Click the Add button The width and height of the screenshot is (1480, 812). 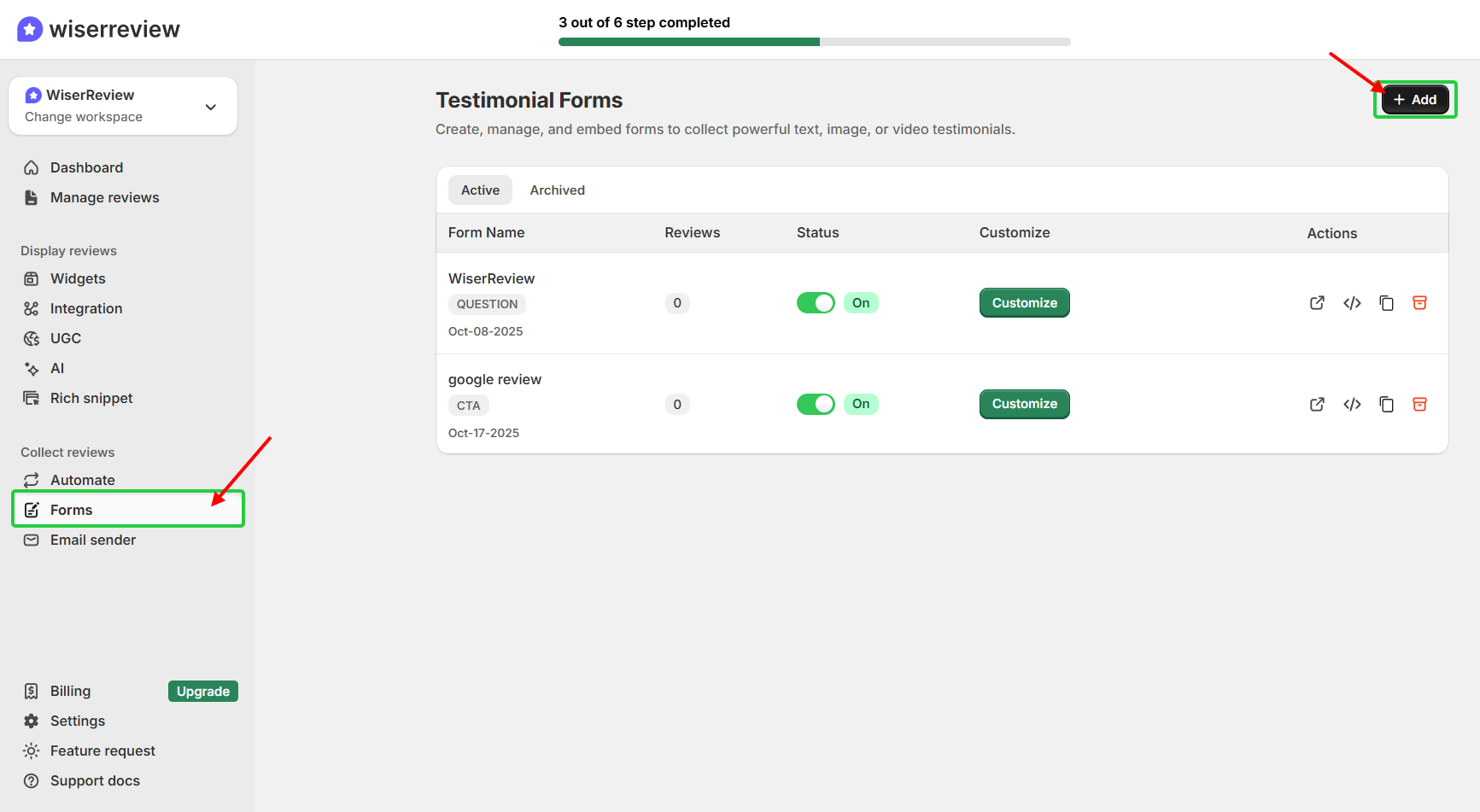[1415, 100]
